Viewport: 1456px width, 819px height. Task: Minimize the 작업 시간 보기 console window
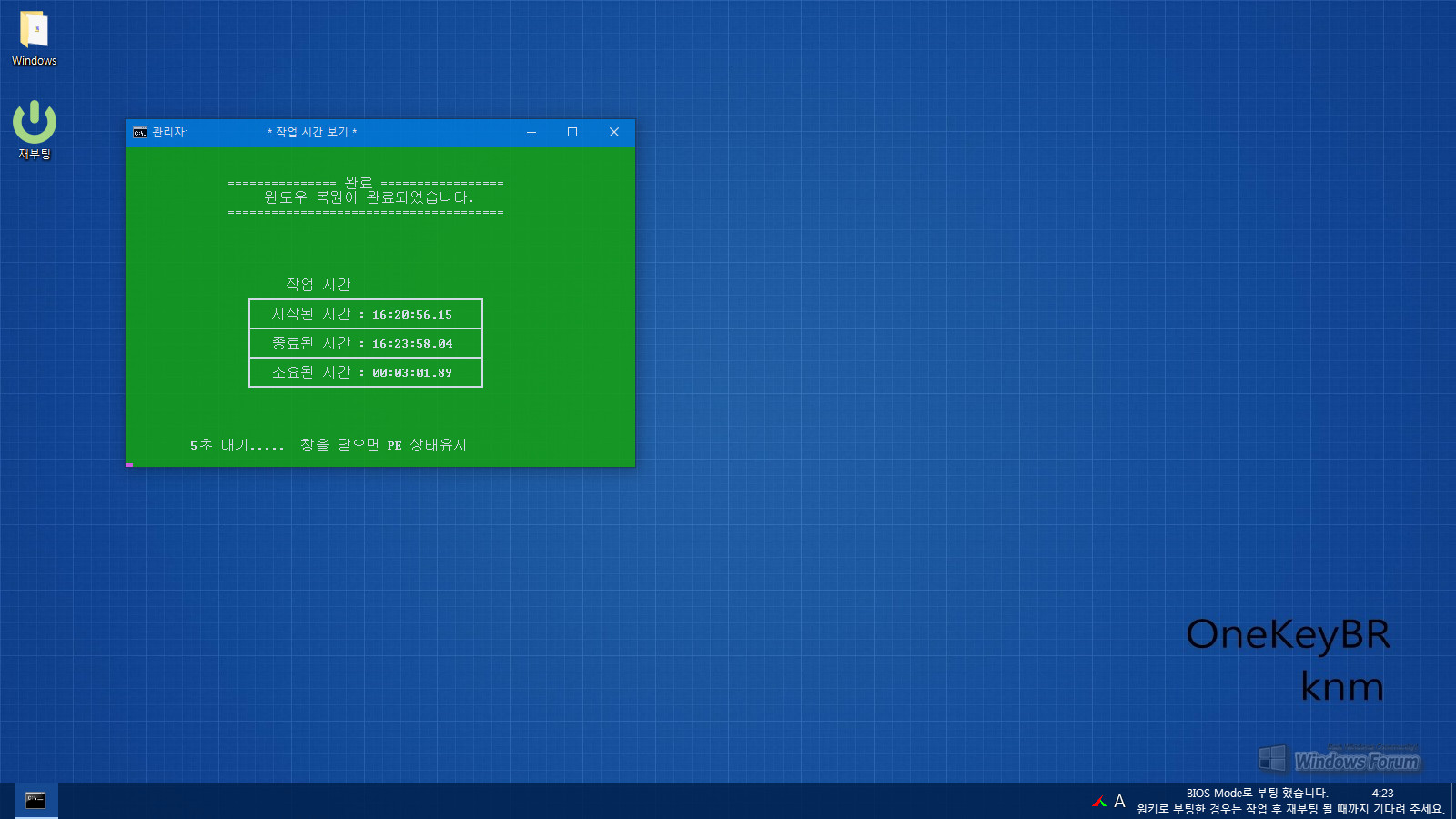click(531, 132)
